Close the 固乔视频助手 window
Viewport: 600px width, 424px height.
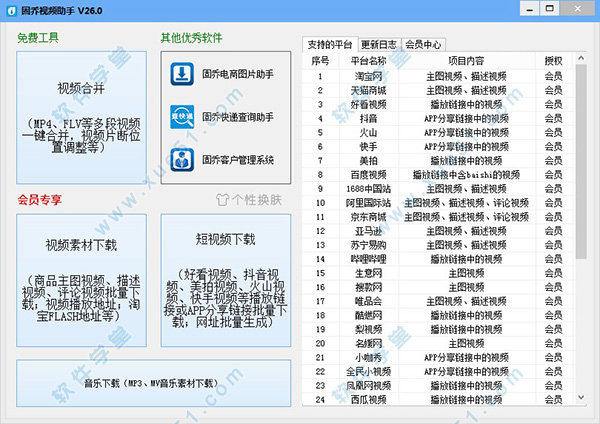tap(578, 9)
